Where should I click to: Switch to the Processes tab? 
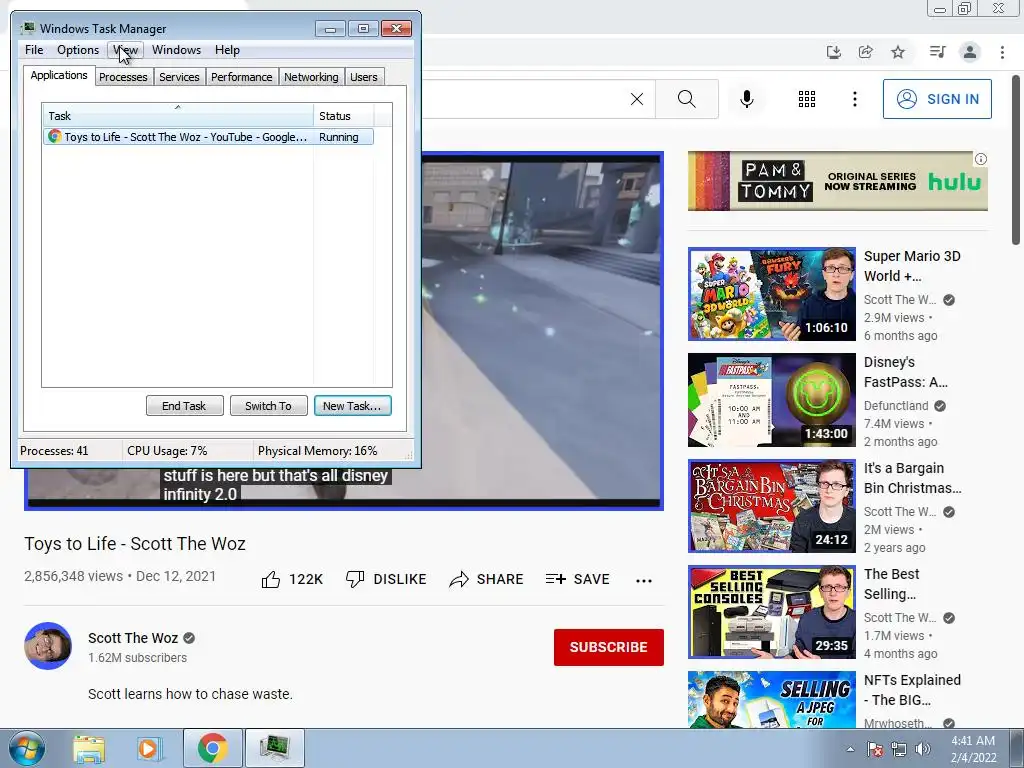point(123,77)
